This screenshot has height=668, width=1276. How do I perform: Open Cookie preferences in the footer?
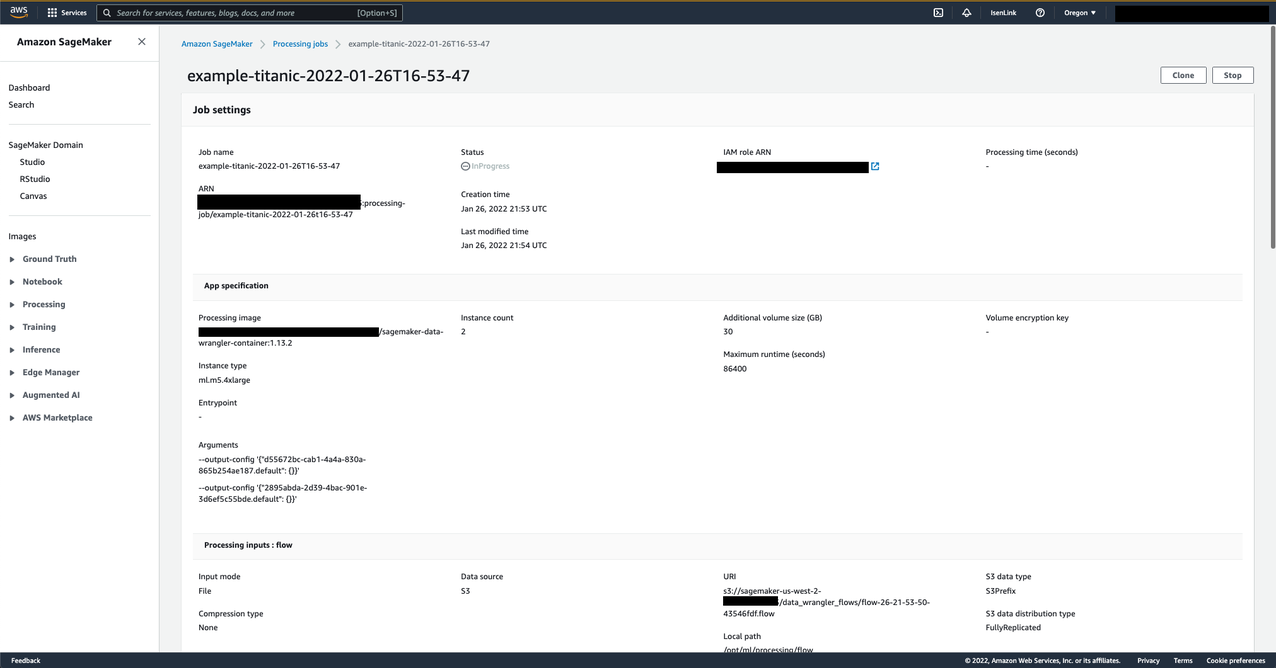[1235, 660]
